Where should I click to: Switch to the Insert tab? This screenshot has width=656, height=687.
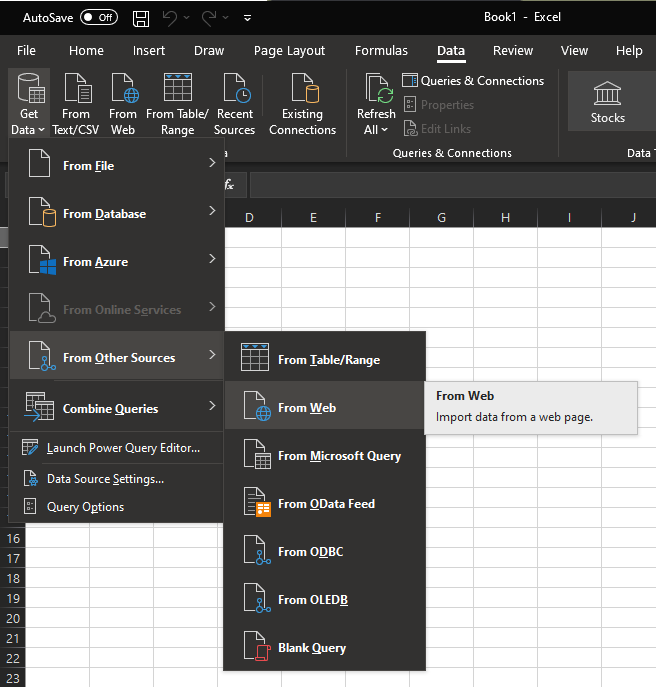(x=149, y=51)
